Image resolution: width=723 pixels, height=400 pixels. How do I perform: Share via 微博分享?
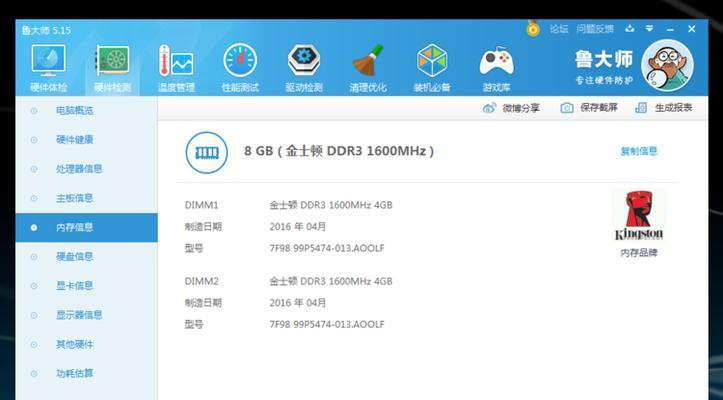pyautogui.click(x=511, y=108)
